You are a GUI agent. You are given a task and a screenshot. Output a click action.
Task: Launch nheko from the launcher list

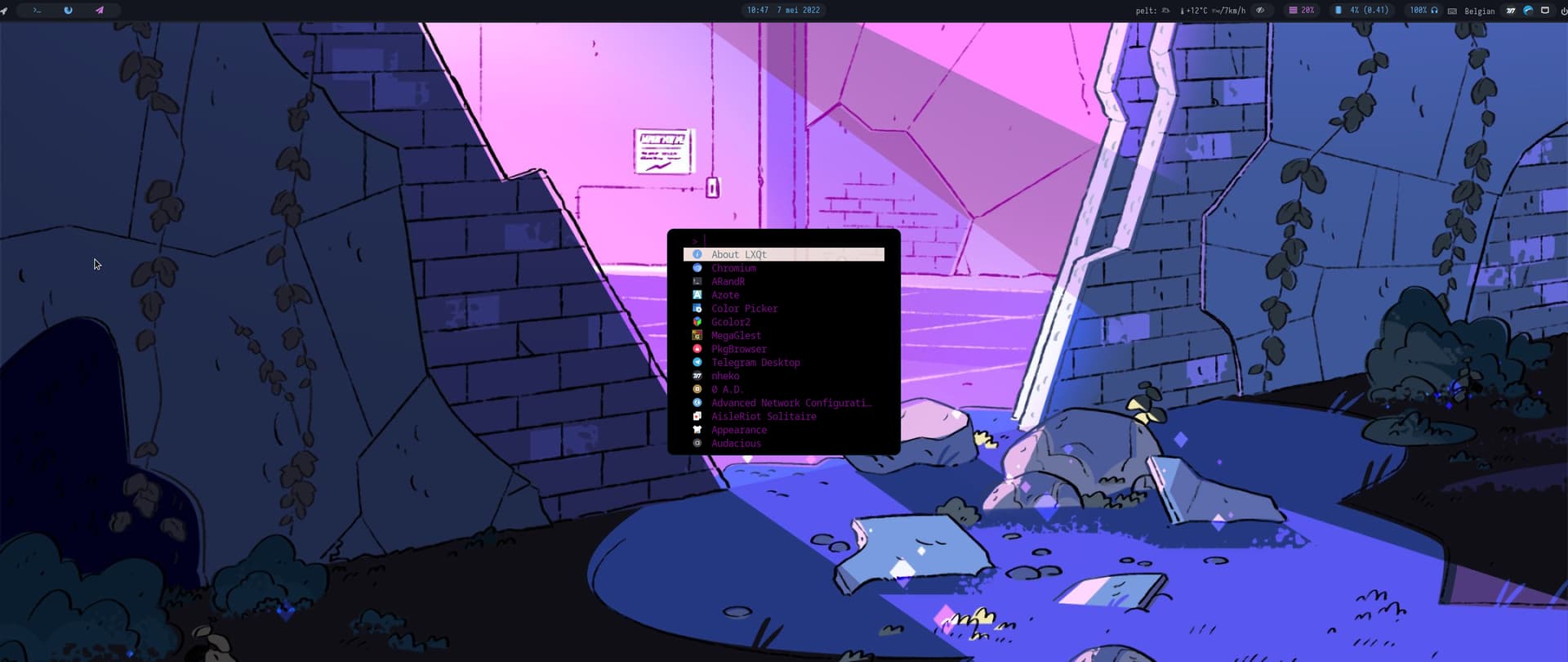click(784, 376)
